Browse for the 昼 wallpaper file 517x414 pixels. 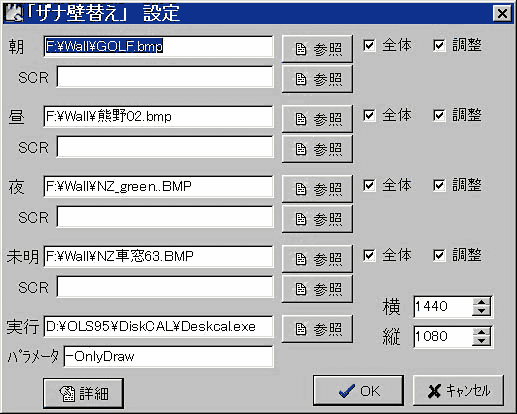click(x=317, y=119)
